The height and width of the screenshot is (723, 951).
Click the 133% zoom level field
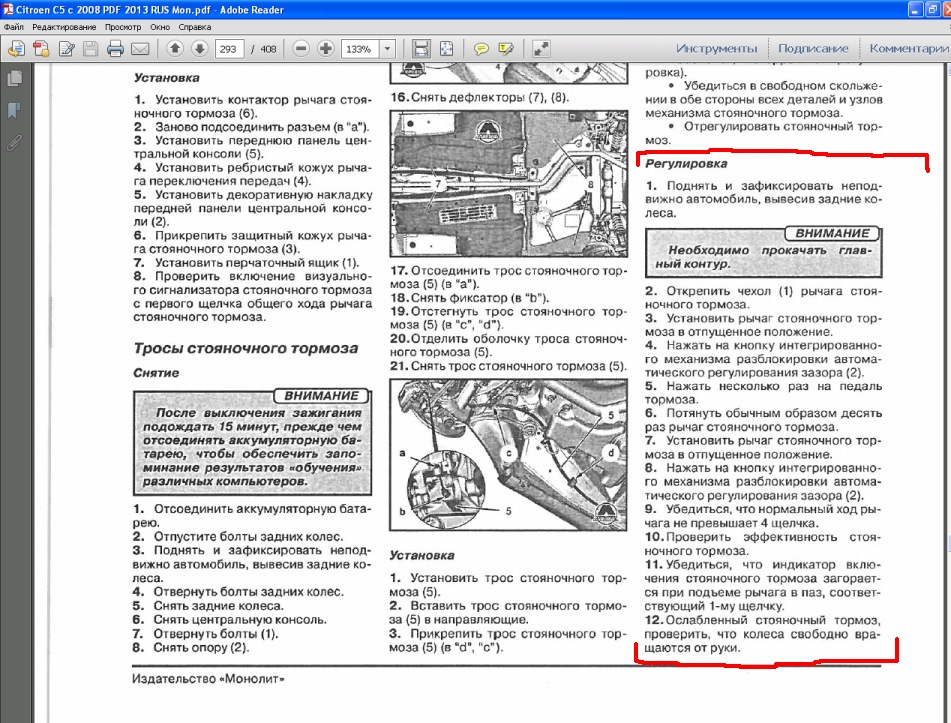tap(360, 49)
